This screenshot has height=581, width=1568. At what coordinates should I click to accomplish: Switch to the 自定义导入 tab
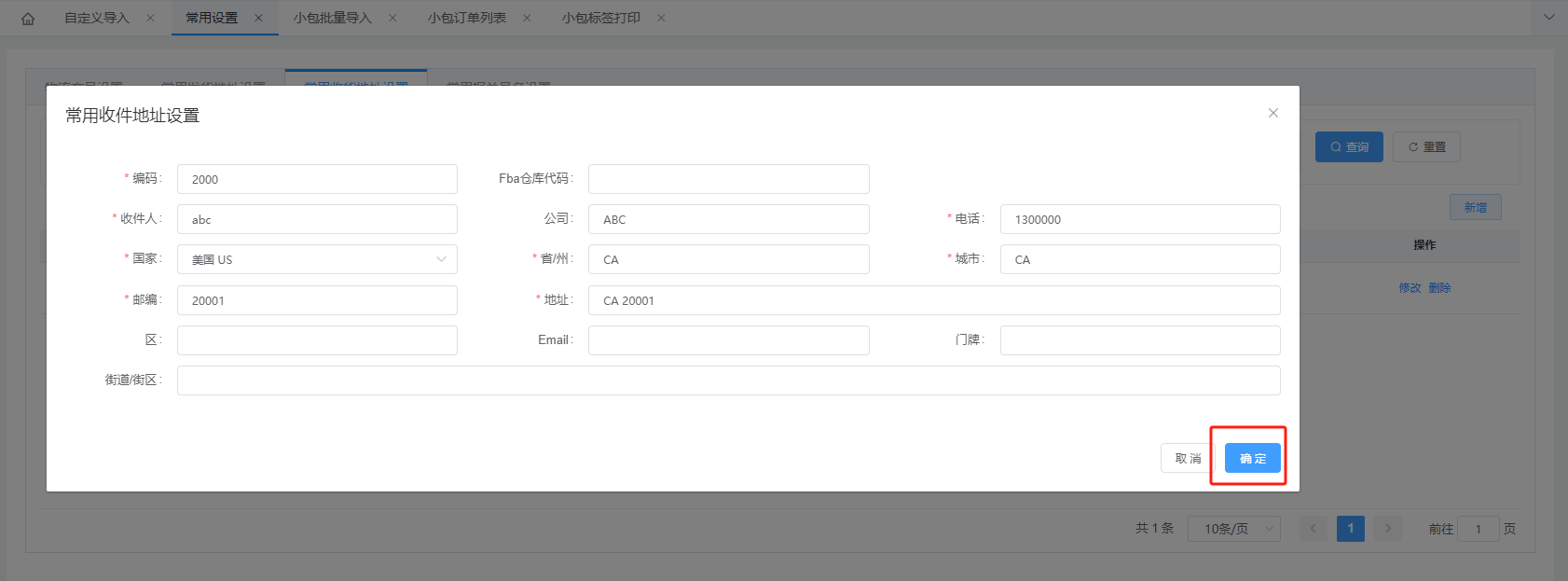tap(96, 18)
